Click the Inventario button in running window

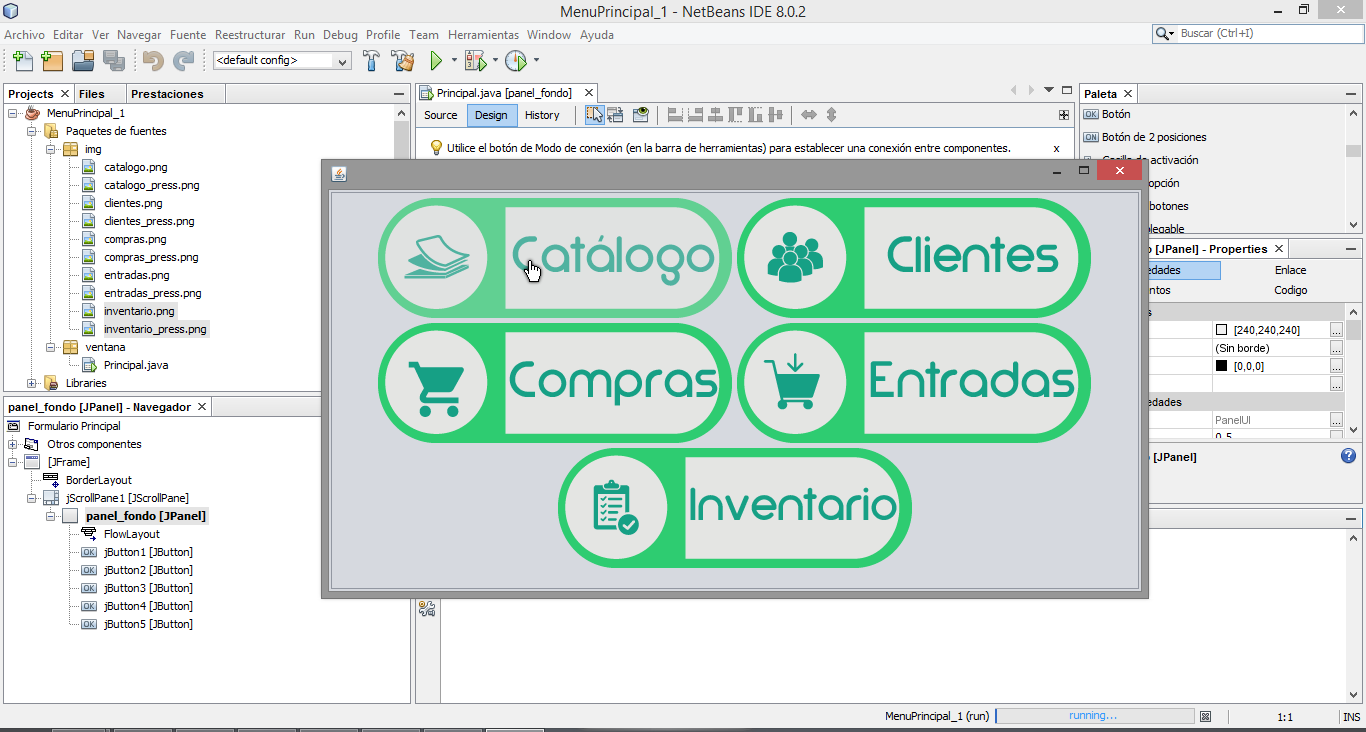[x=734, y=507]
